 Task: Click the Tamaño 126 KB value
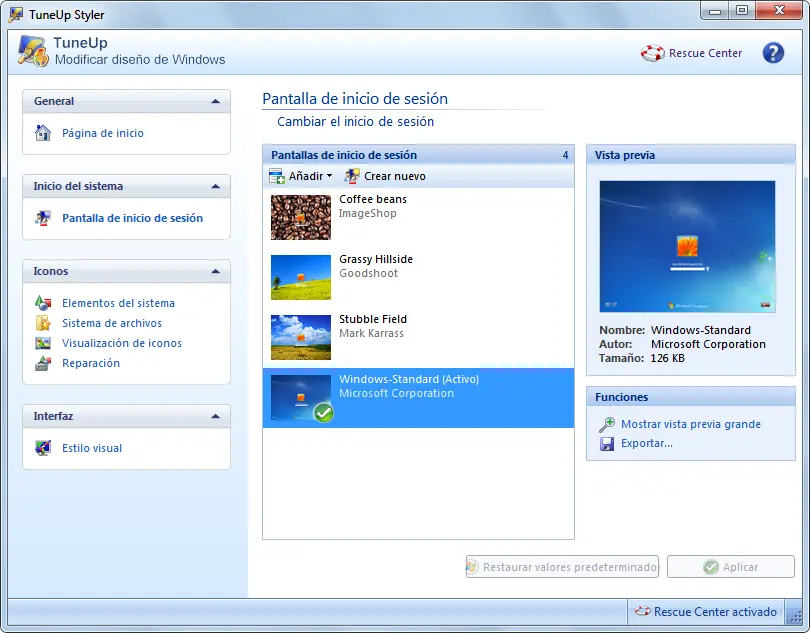click(x=667, y=358)
